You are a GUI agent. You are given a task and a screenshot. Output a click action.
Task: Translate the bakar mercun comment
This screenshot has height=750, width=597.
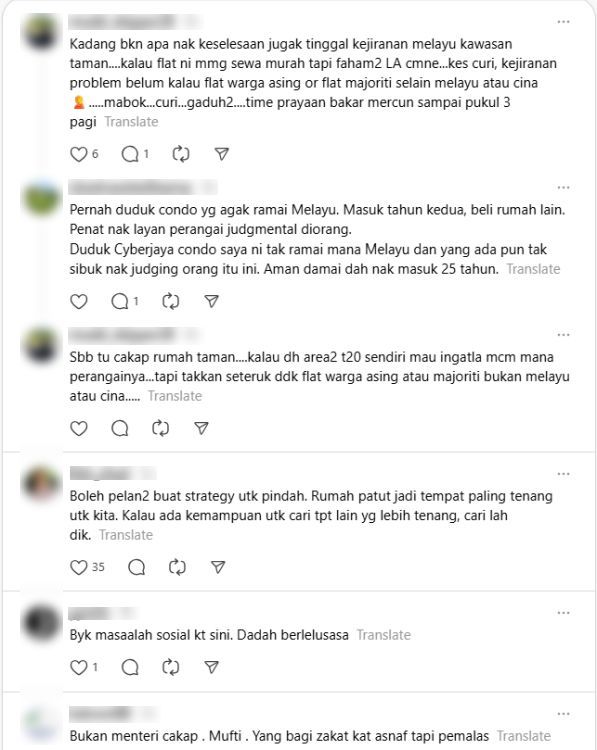[132, 122]
